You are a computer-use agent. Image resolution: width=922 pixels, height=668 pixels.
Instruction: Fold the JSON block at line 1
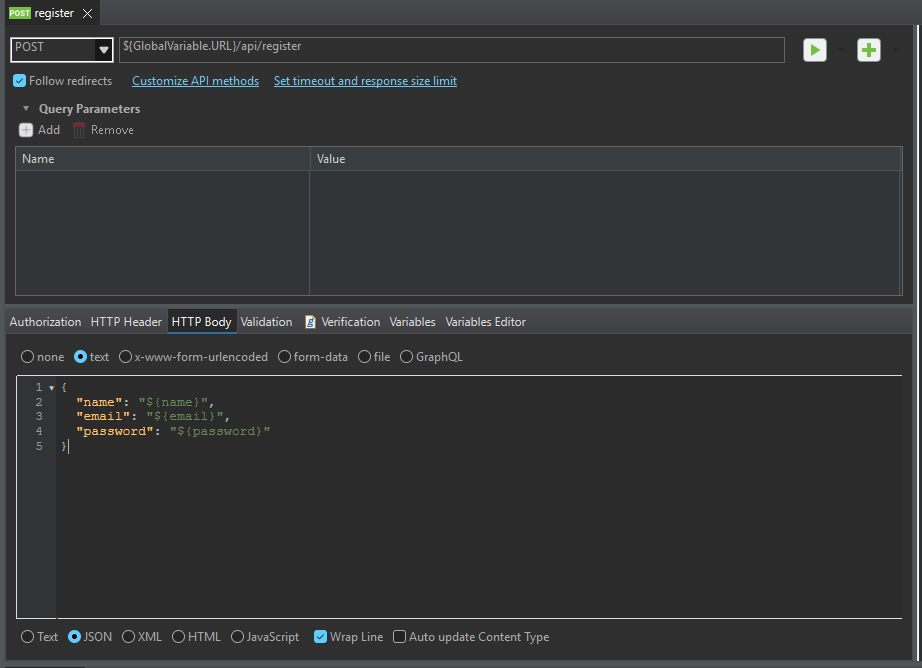point(51,388)
